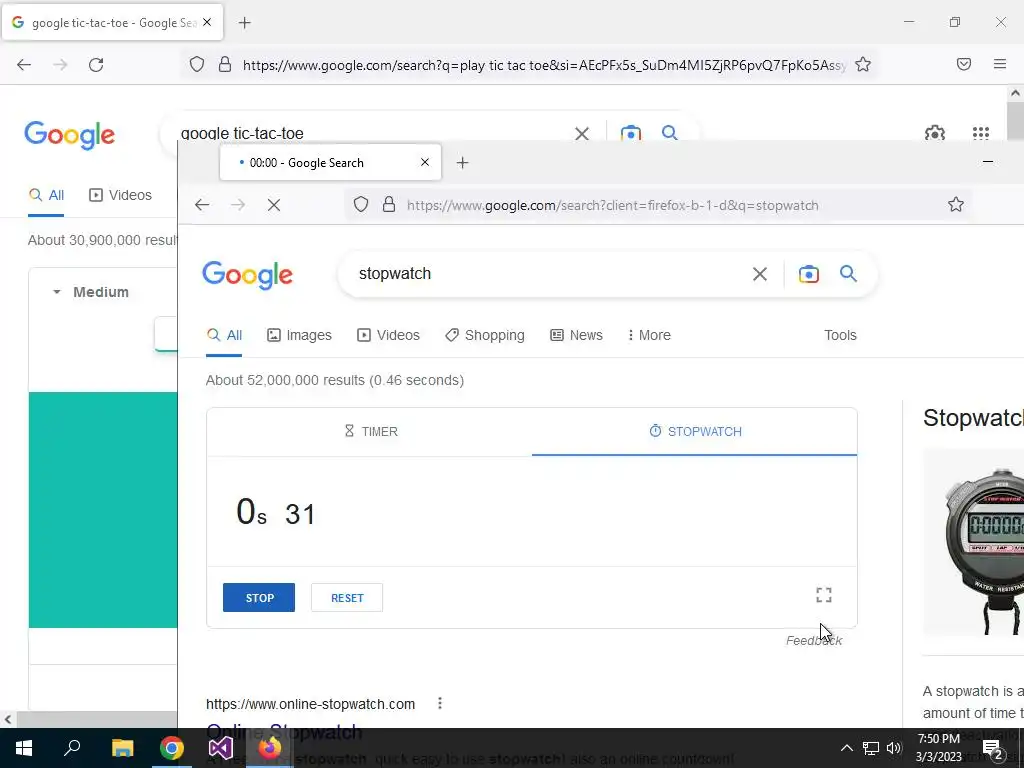Click scroll-up arrow in back window scrollbar
The image size is (1024, 768).
coord(1015,93)
